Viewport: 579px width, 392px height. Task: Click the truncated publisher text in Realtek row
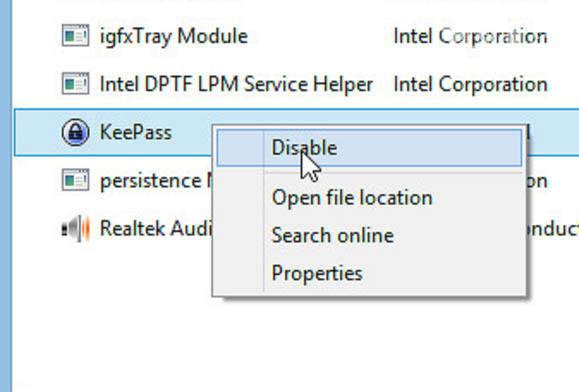click(553, 229)
